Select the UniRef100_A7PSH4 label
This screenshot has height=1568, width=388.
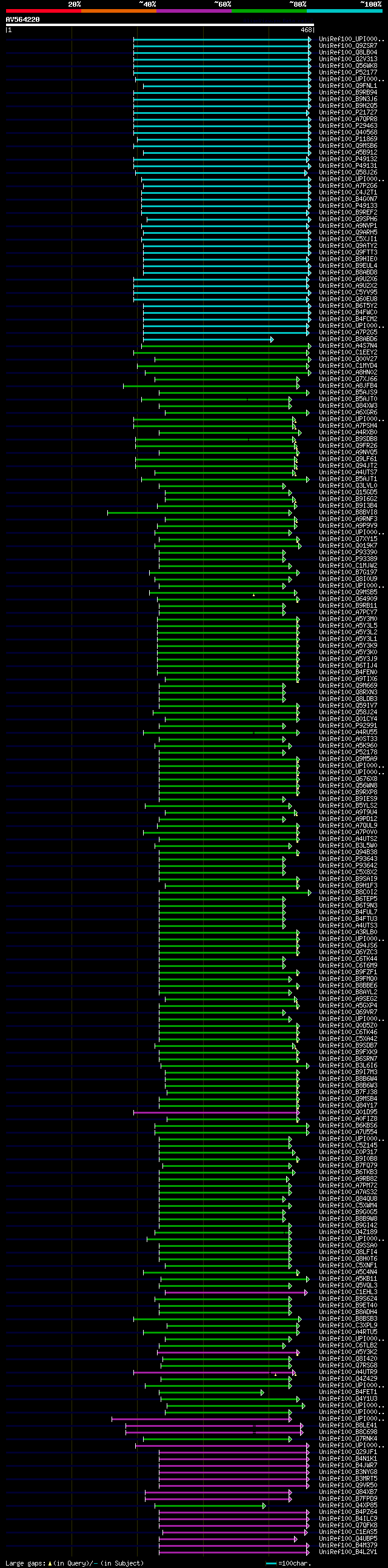(348, 426)
